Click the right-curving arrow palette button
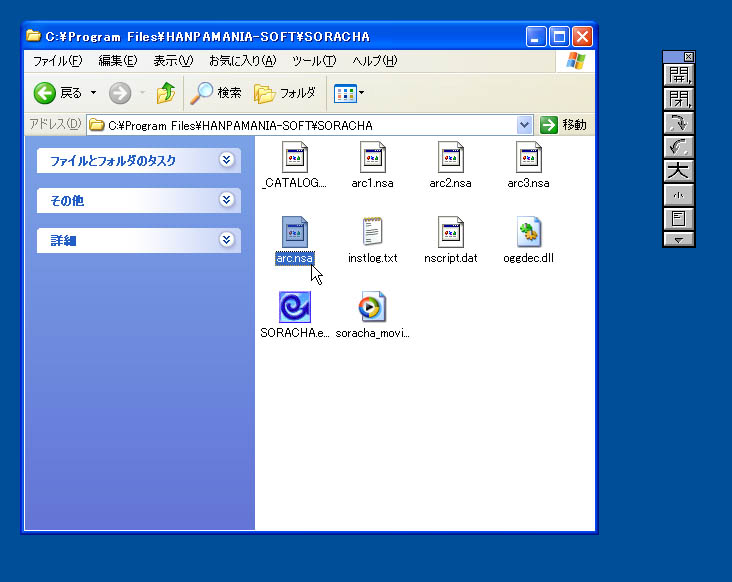The image size is (732, 582). point(678,123)
